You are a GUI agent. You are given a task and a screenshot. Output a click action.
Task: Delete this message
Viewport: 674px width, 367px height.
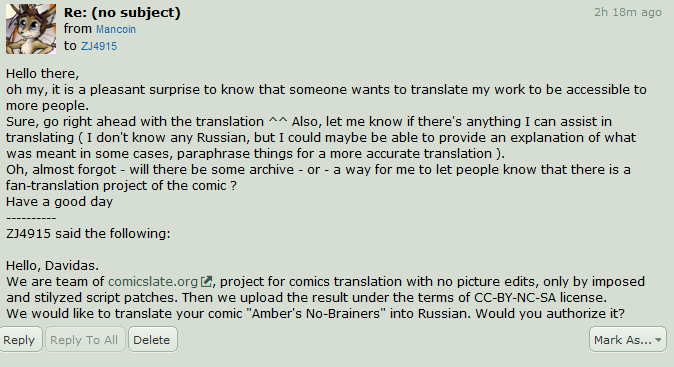pos(152,339)
